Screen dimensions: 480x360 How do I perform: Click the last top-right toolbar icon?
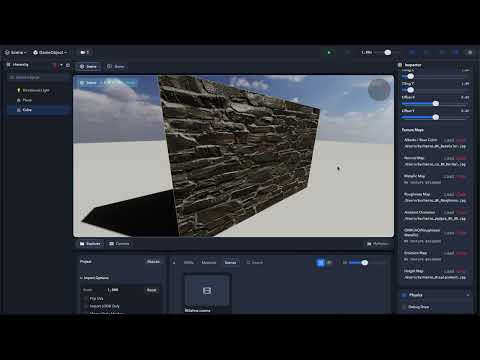tap(470, 52)
